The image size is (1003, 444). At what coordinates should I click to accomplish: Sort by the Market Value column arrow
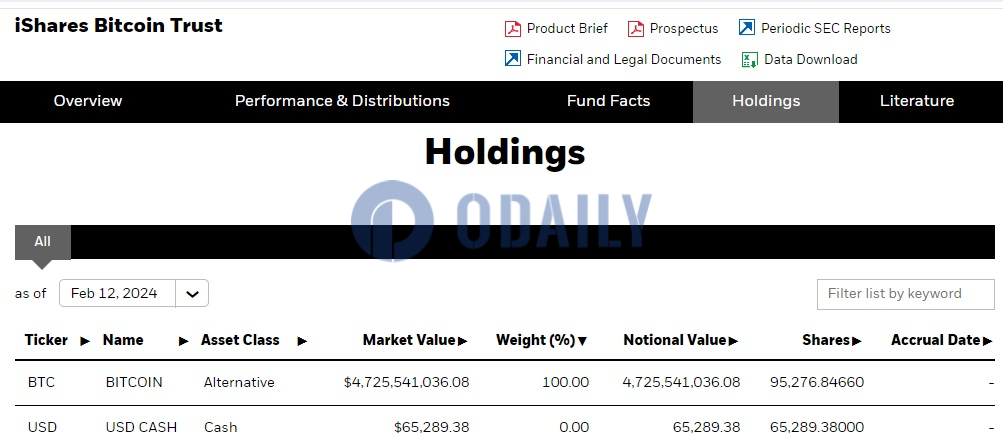tap(463, 341)
